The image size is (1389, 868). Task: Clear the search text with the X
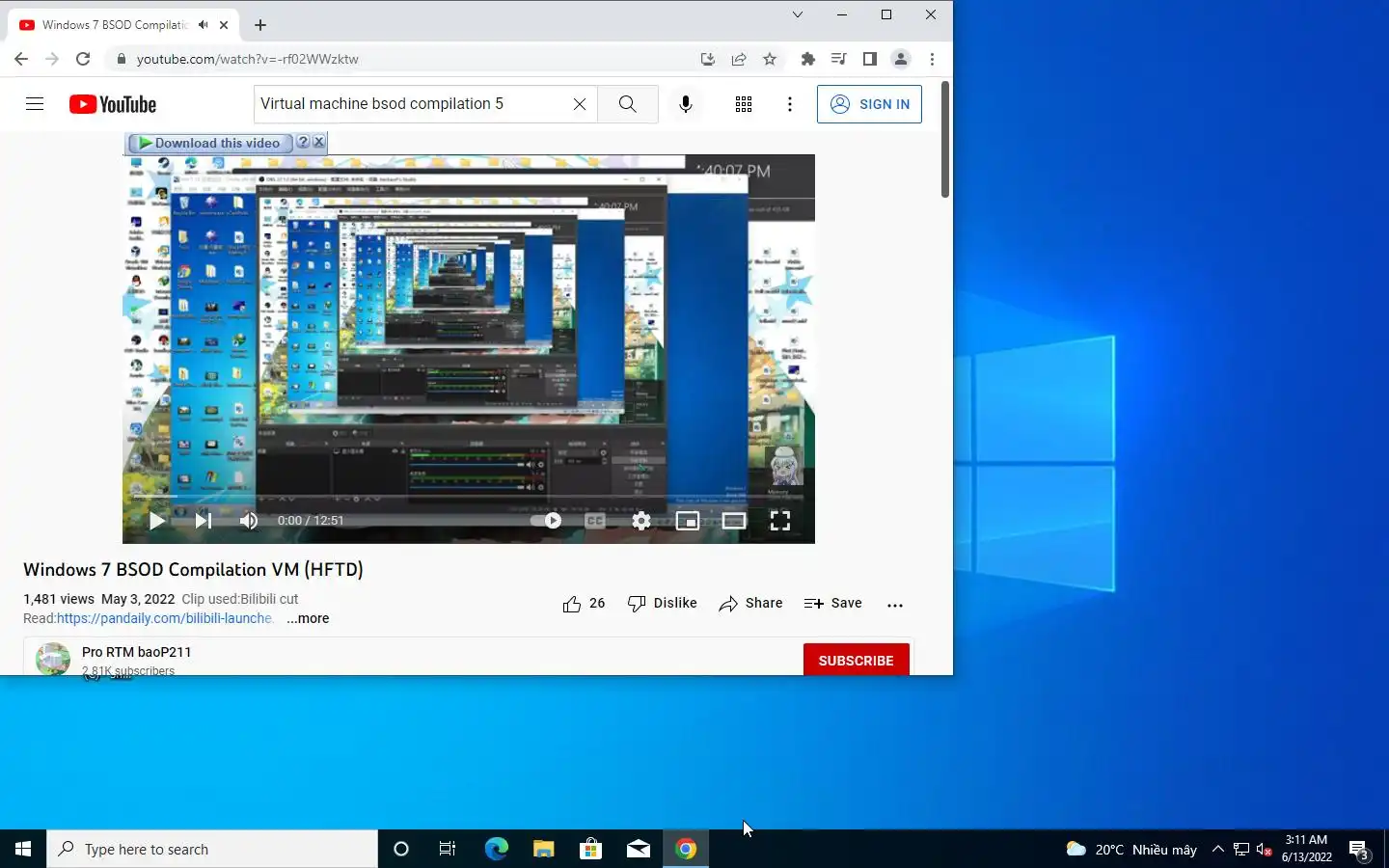(579, 104)
